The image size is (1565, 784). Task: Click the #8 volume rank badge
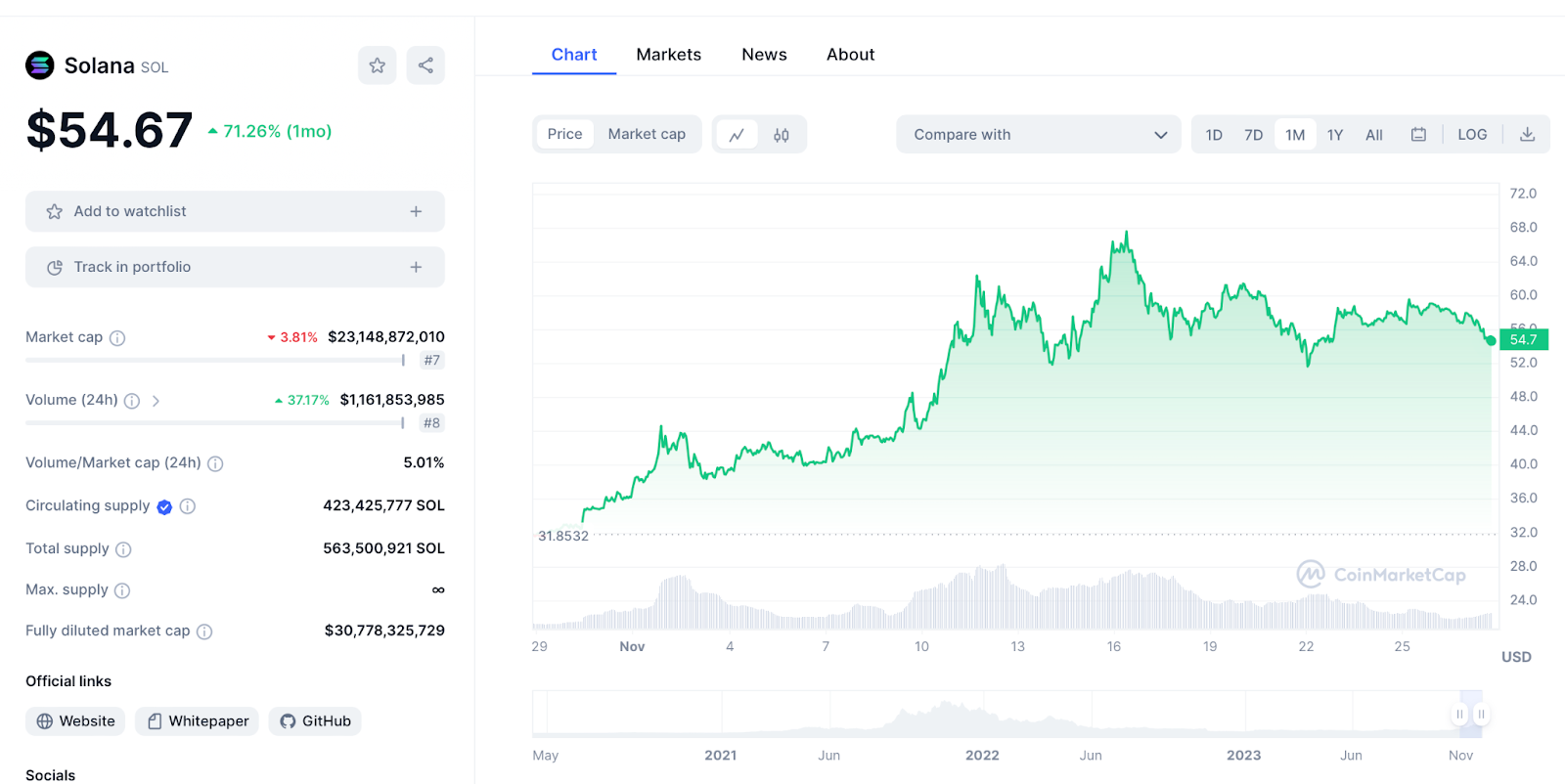tap(432, 423)
